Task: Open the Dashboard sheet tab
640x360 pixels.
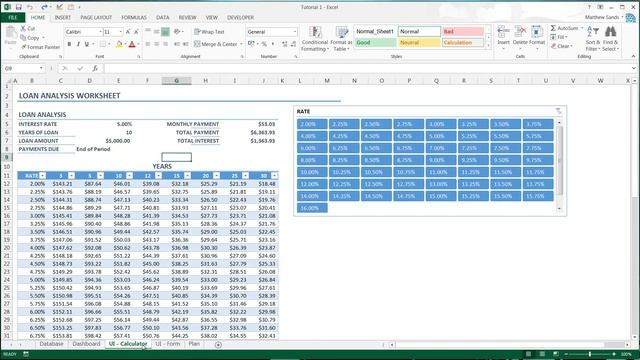Action: click(86, 344)
